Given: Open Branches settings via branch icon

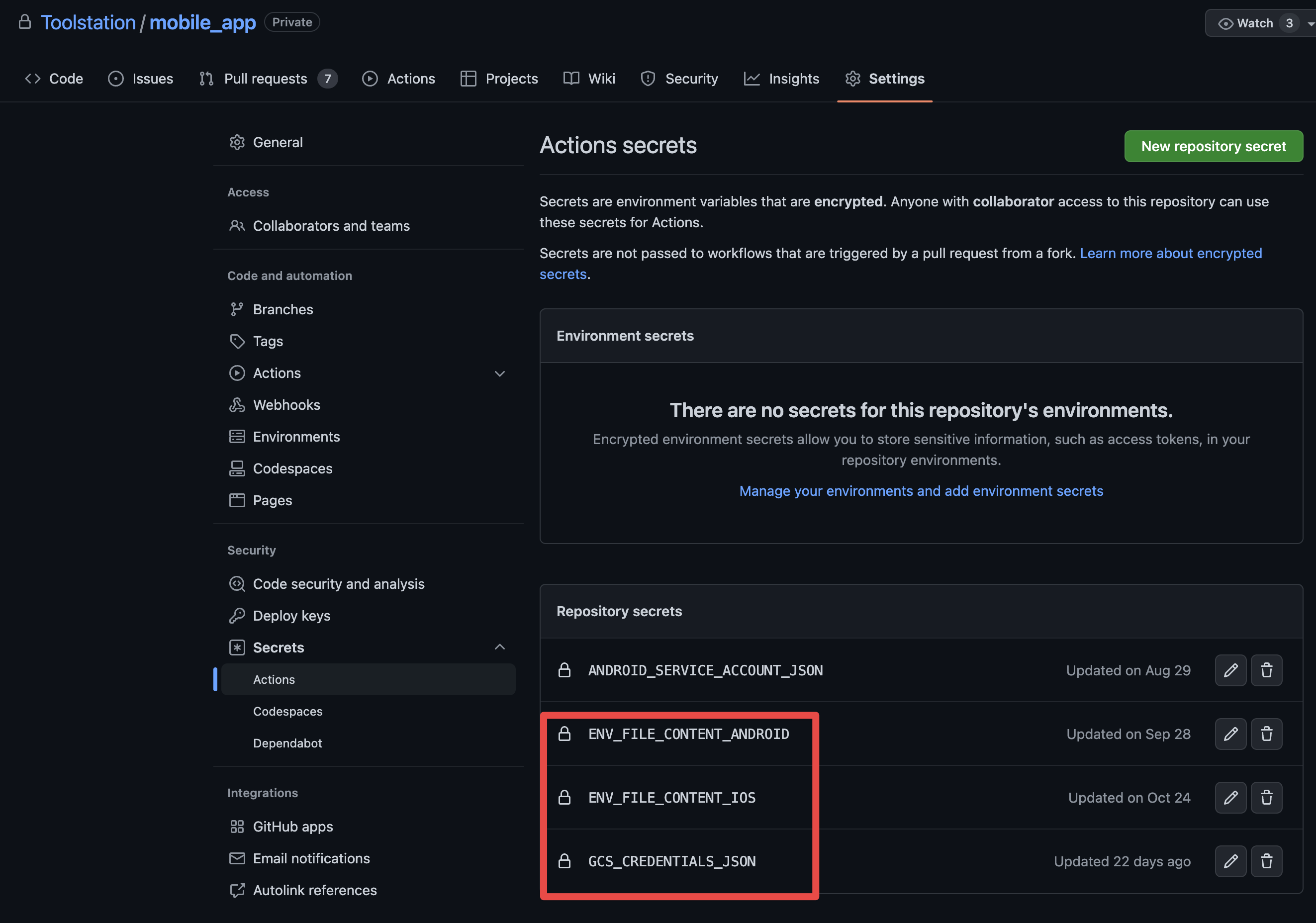Looking at the screenshot, I should click(x=237, y=309).
